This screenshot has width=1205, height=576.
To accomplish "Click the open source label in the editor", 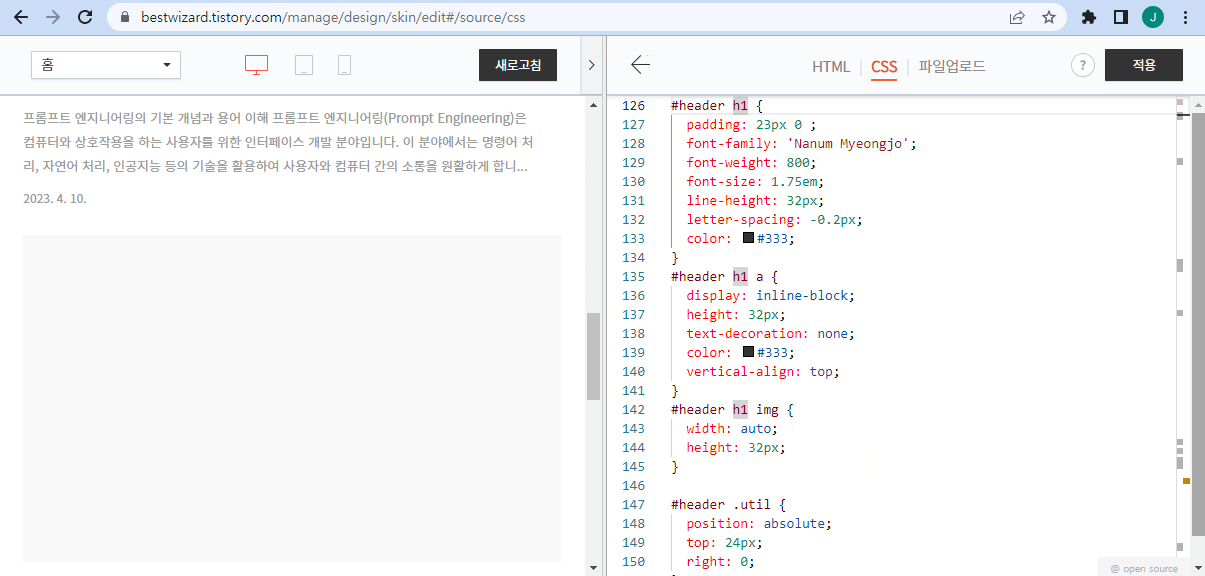I will tap(1143, 567).
